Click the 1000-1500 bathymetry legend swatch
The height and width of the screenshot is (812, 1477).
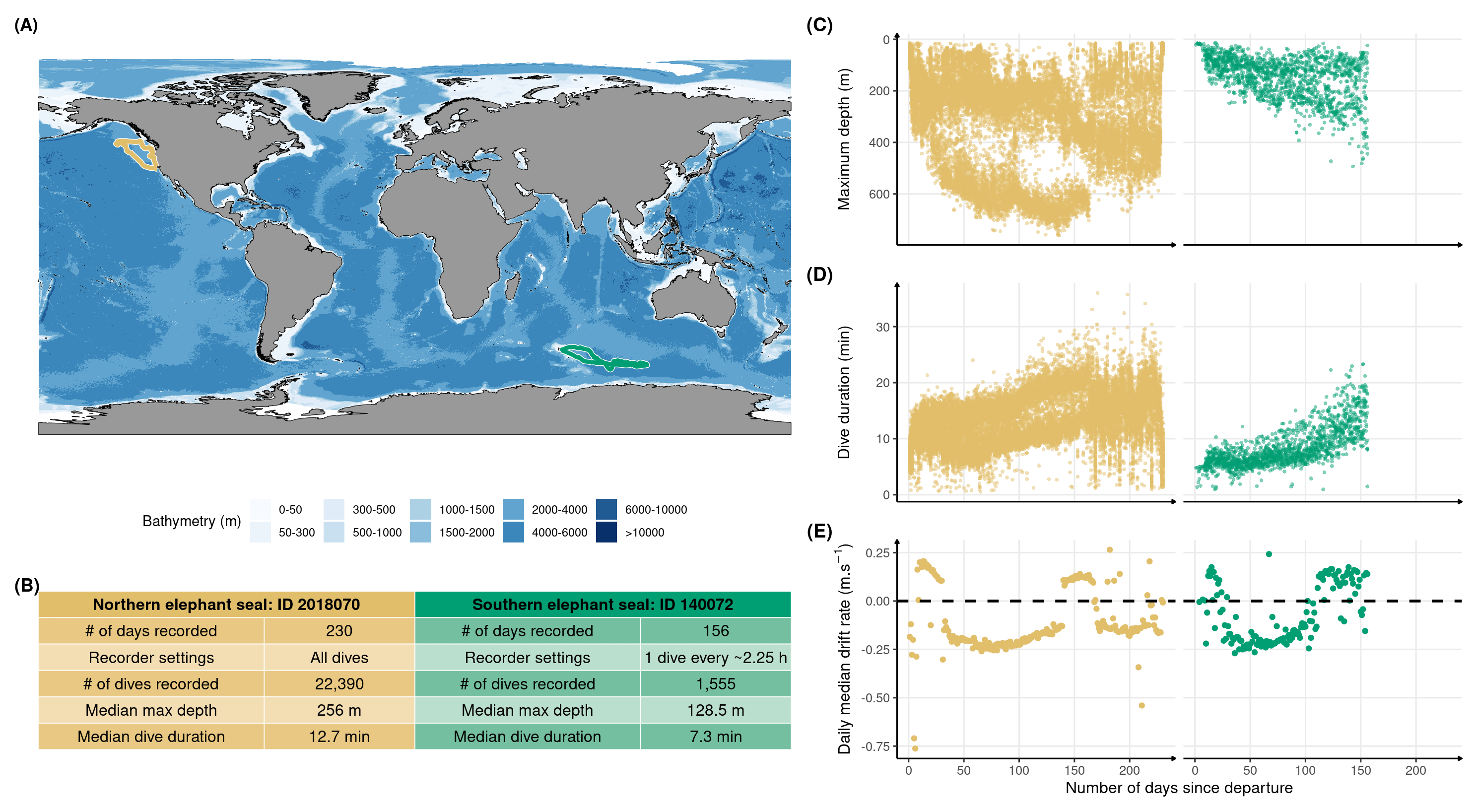420,509
